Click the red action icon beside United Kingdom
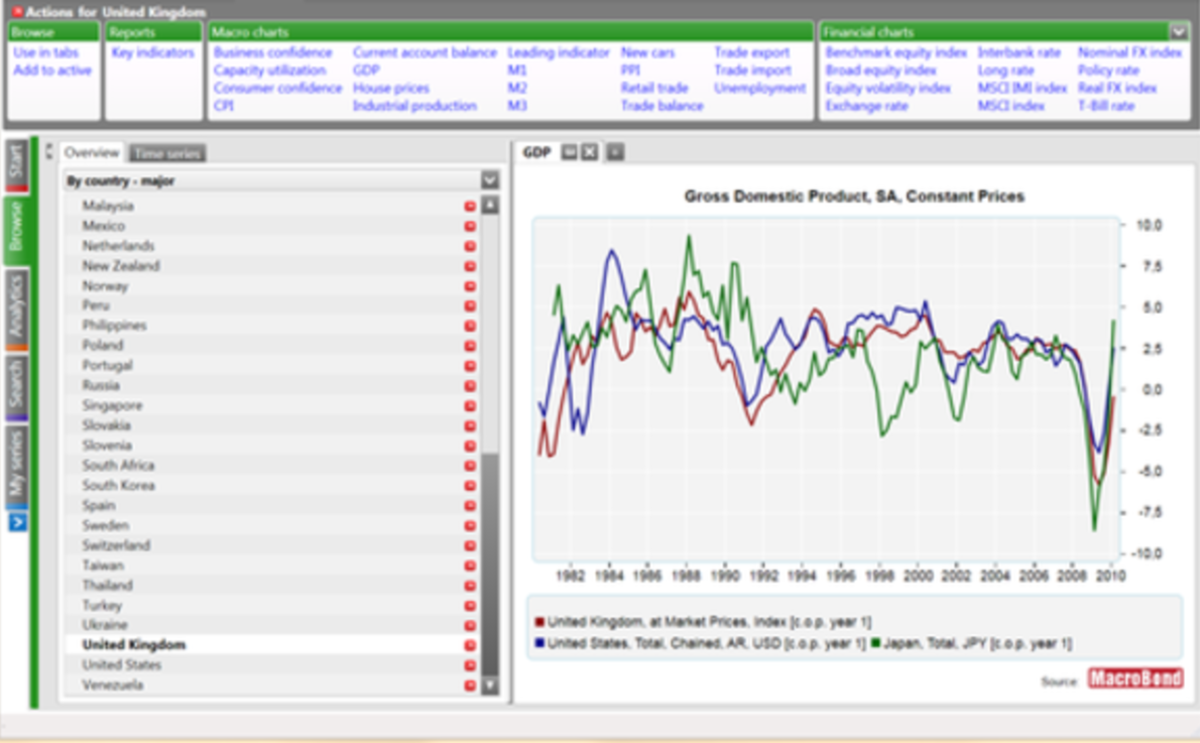The height and width of the screenshot is (743, 1200). [468, 645]
